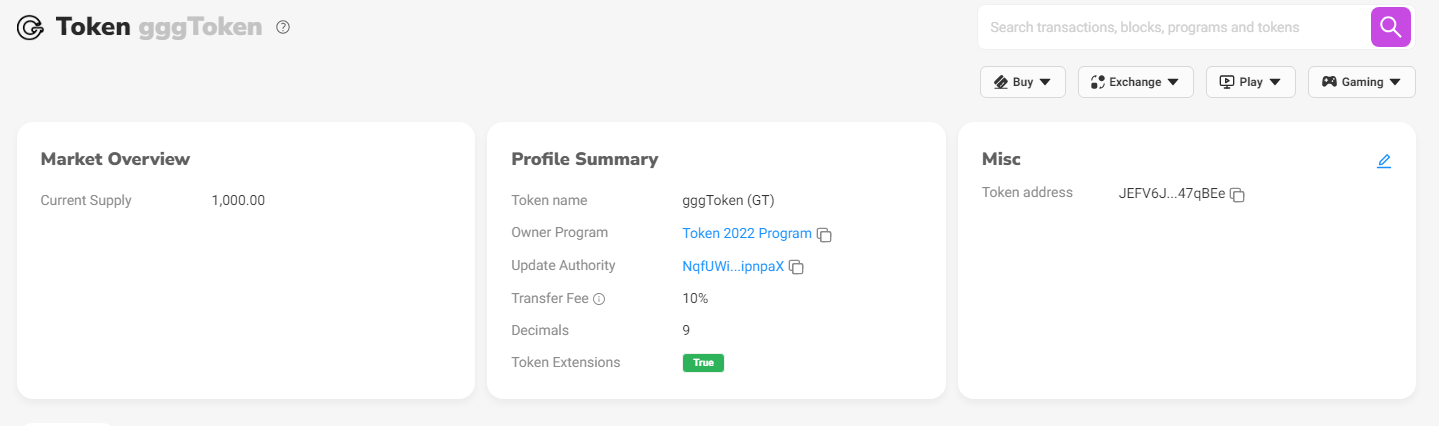The height and width of the screenshot is (426, 1439).
Task: Copy the token address JEFV6J...47qBEe
Action: (x=1238, y=195)
